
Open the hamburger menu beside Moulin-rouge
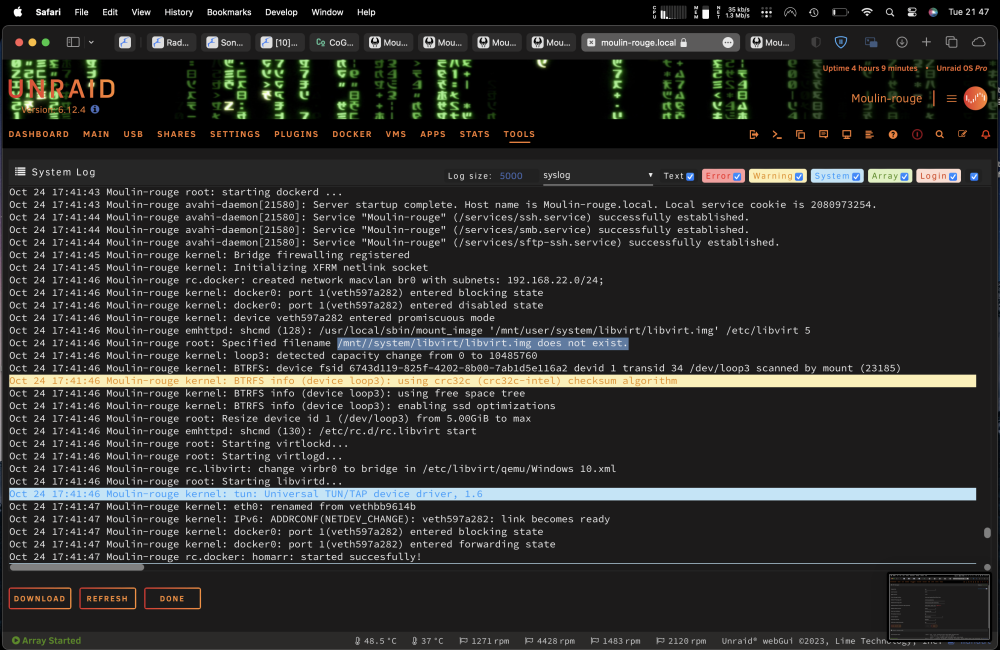(952, 99)
